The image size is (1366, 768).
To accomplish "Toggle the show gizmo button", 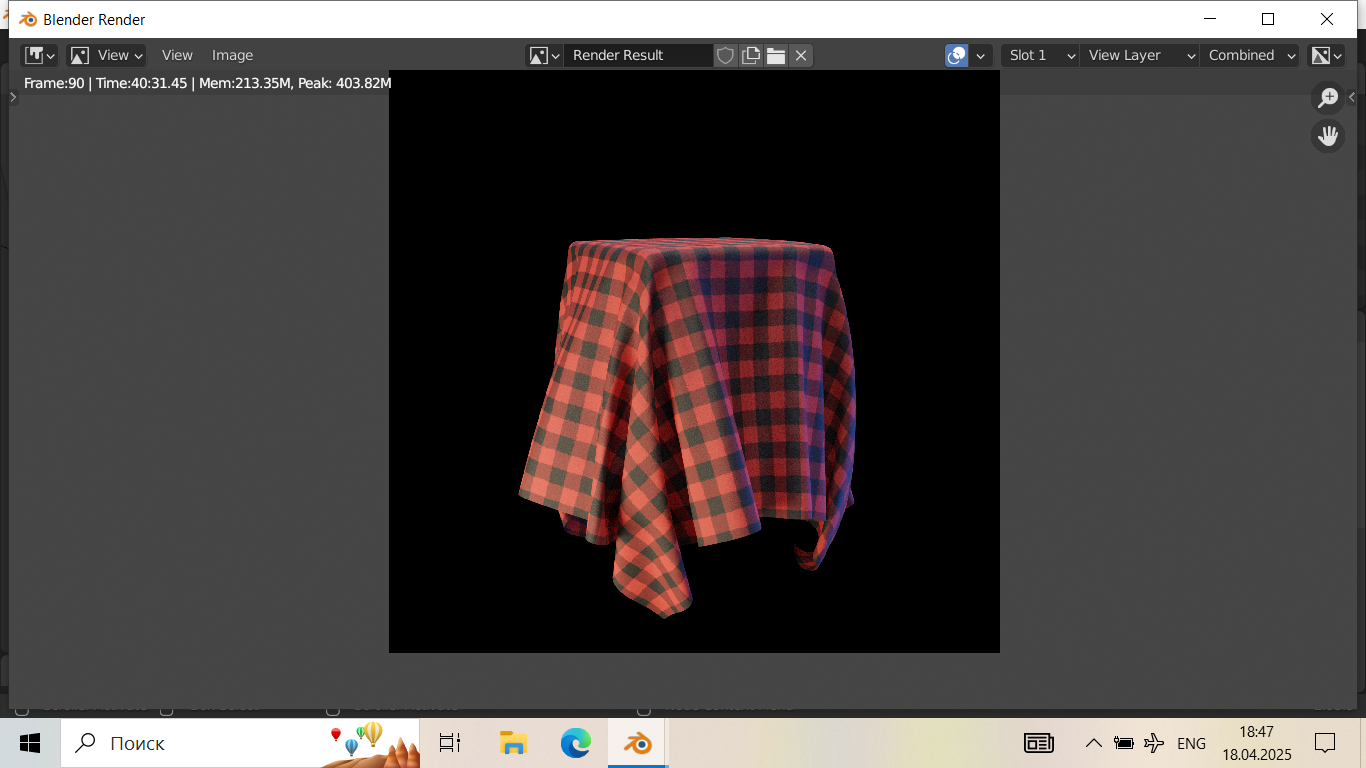I will pos(956,56).
